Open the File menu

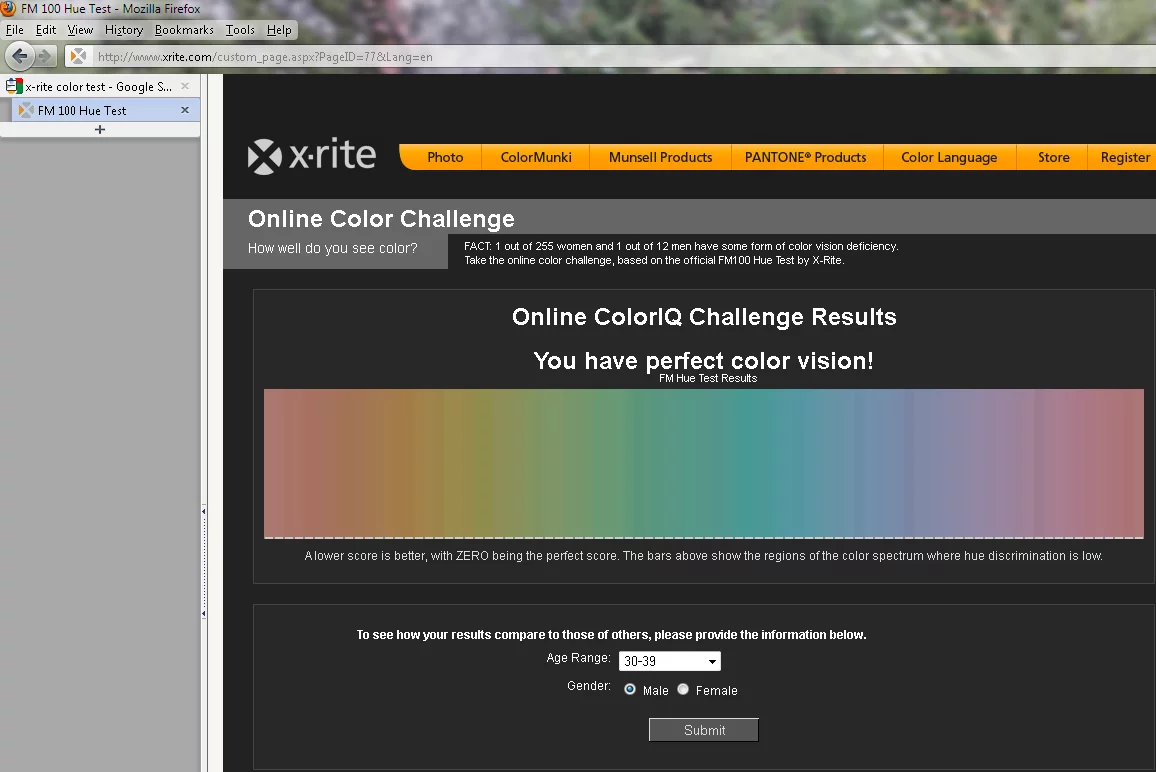[15, 29]
